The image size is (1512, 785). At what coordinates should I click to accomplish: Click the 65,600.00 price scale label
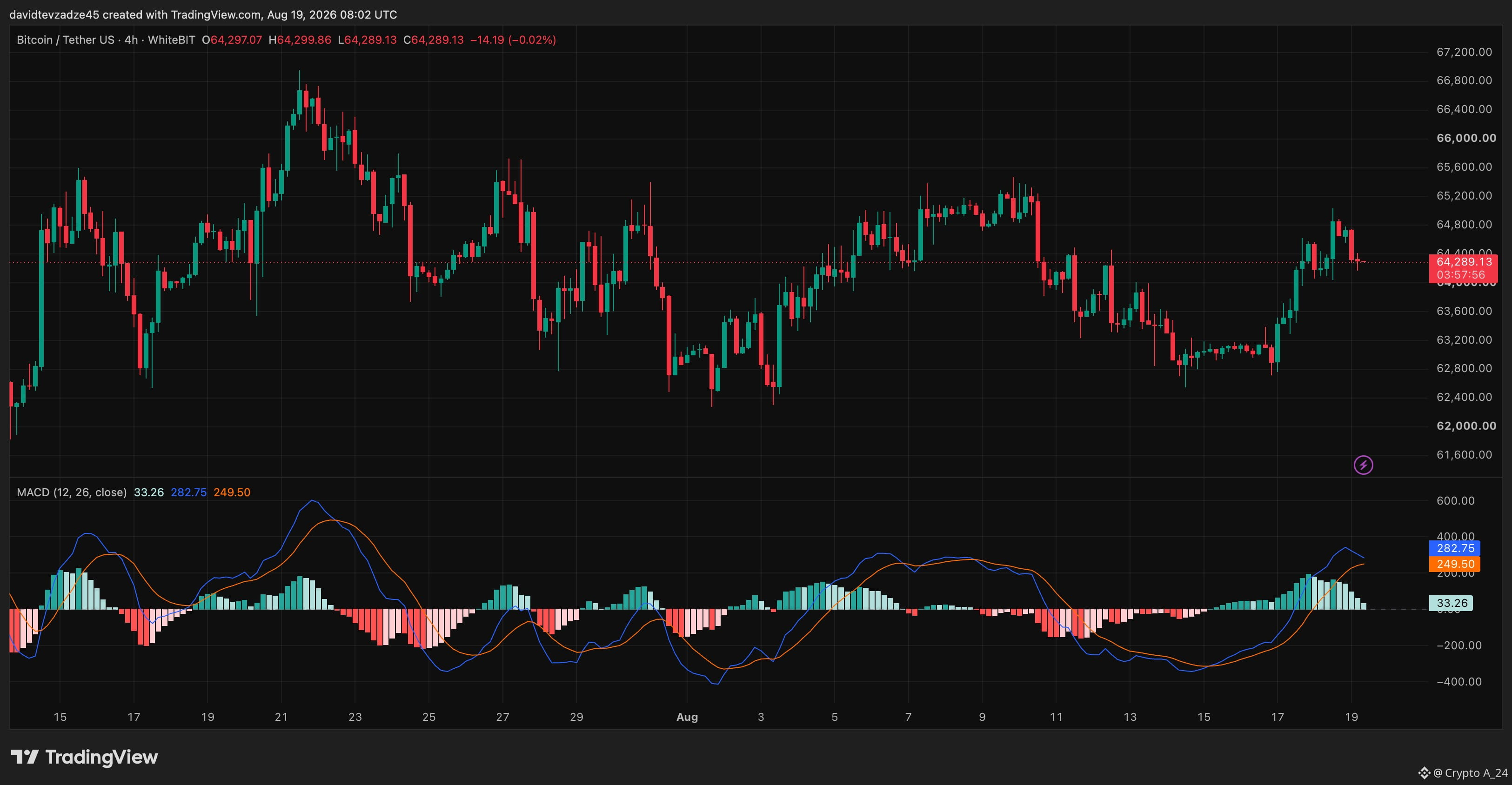(1465, 166)
